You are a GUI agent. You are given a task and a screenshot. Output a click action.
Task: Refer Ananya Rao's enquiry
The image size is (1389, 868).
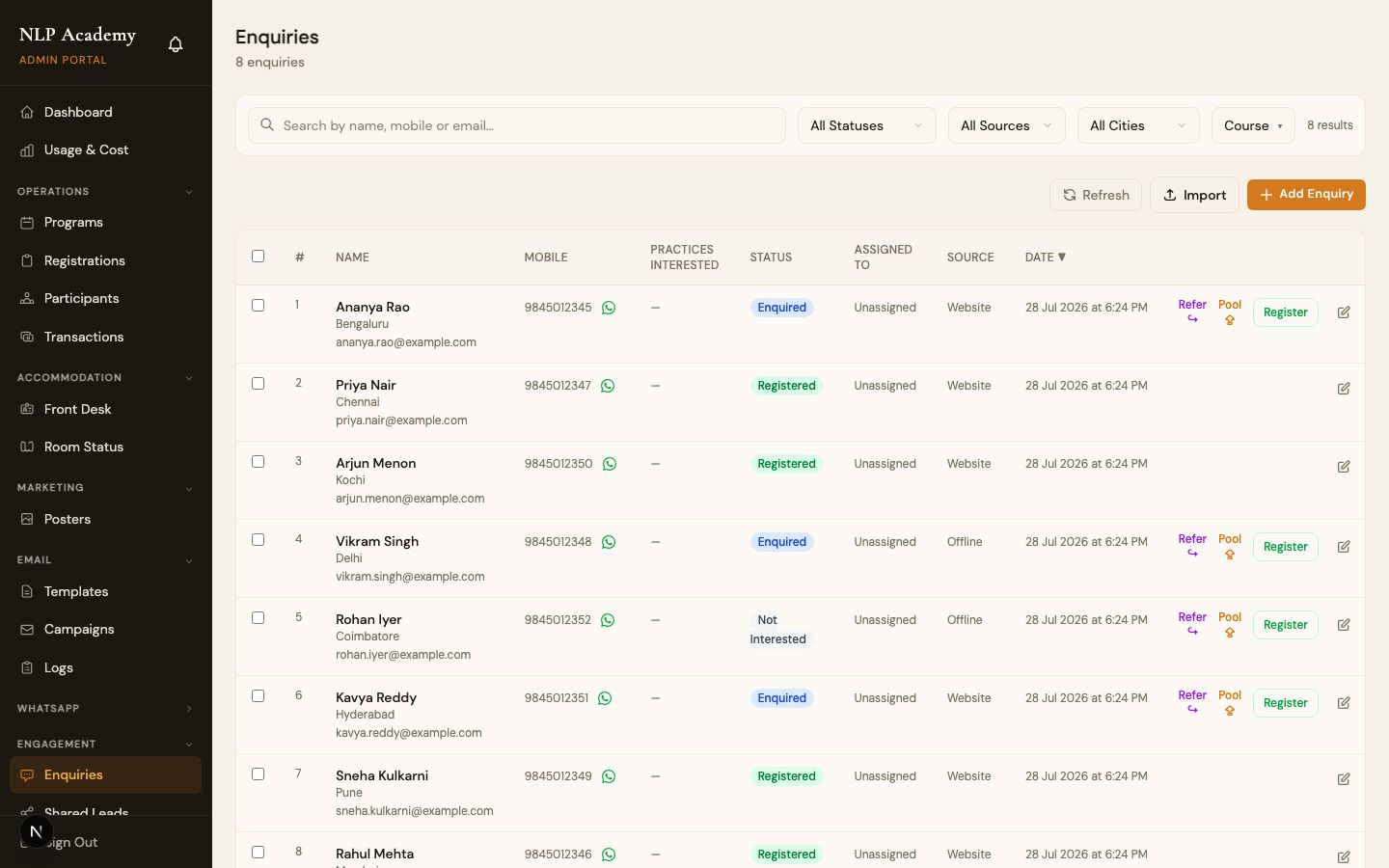(1192, 312)
